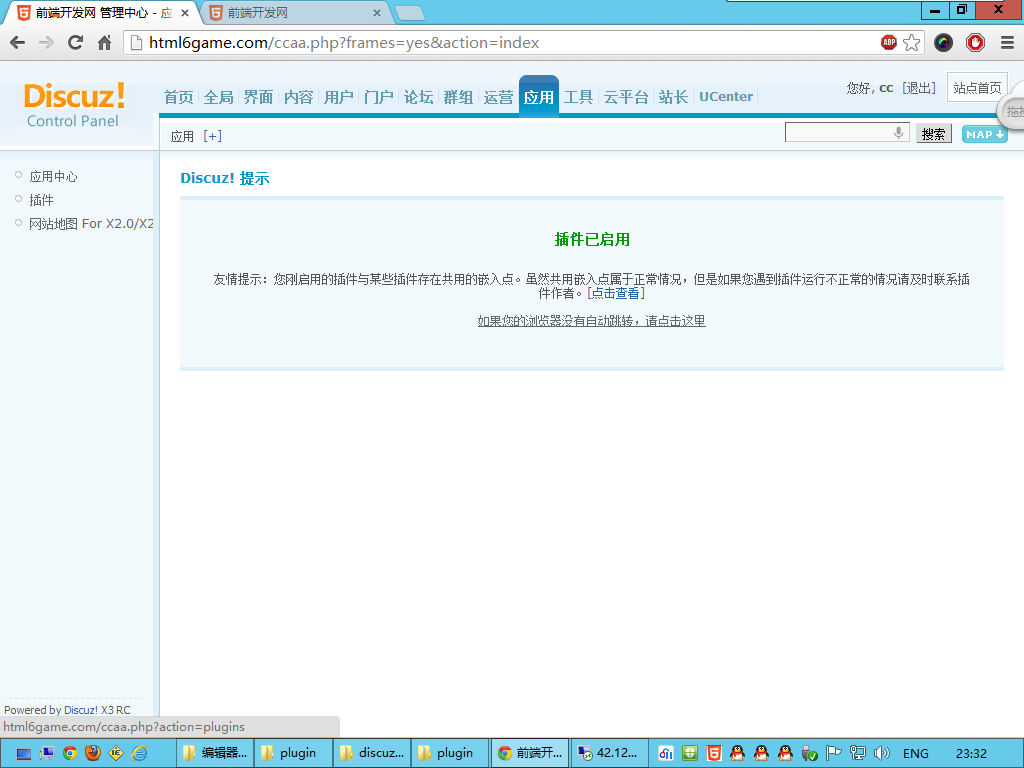Open the volume speaker tray icon
The height and width of the screenshot is (768, 1024).
tap(882, 754)
